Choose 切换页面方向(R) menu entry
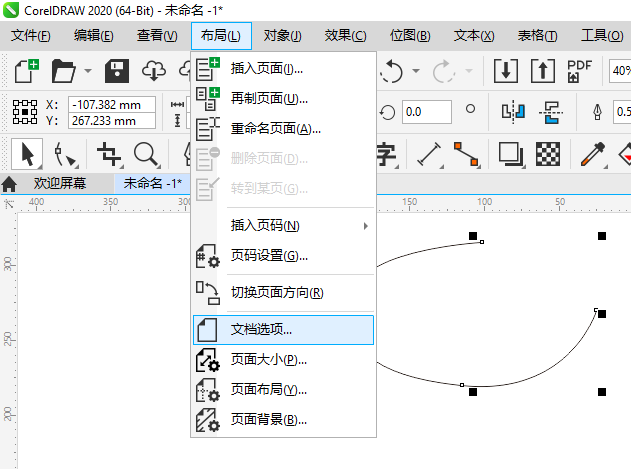 [283, 293]
